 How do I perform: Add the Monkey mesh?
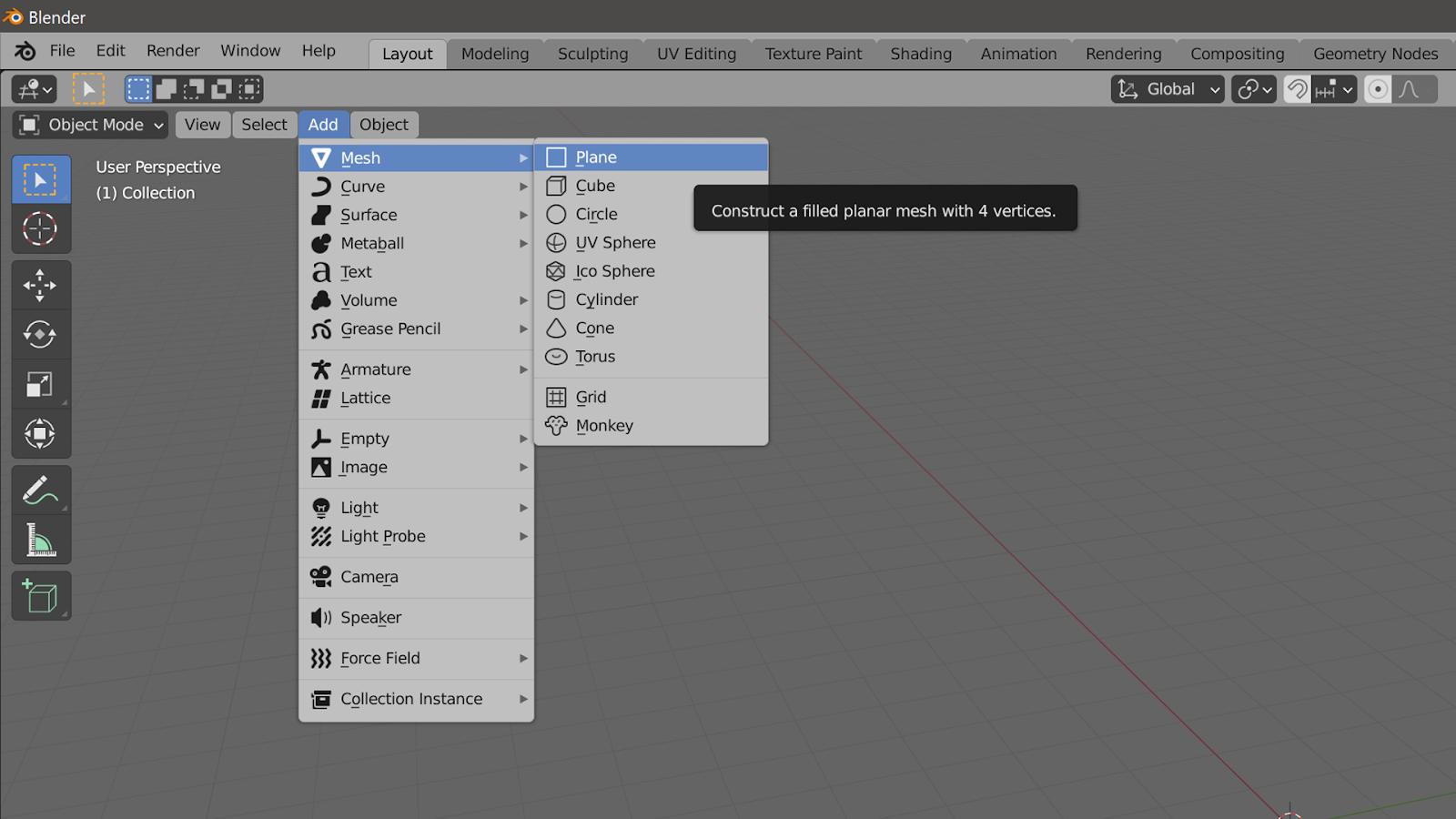[x=652, y=426]
